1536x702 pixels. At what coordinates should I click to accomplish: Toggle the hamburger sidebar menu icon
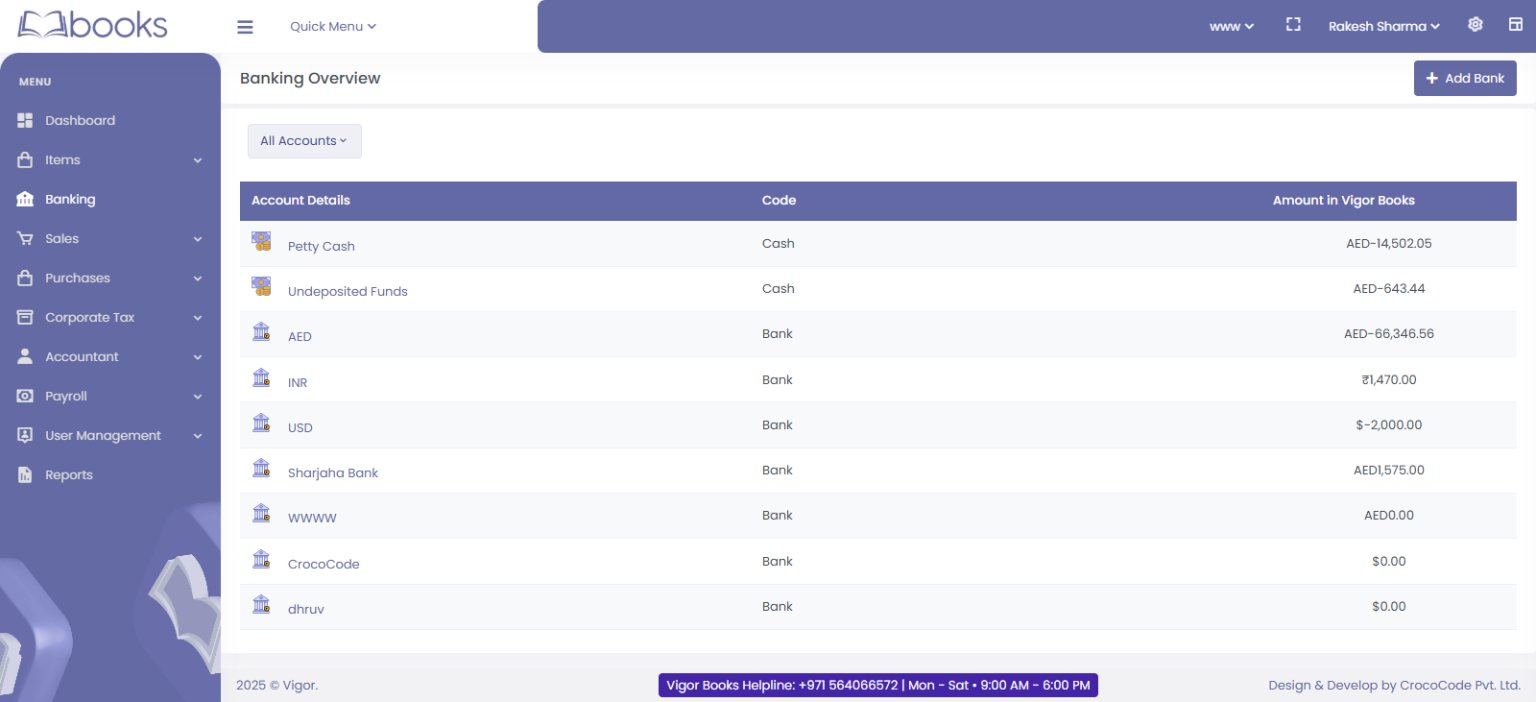click(245, 27)
